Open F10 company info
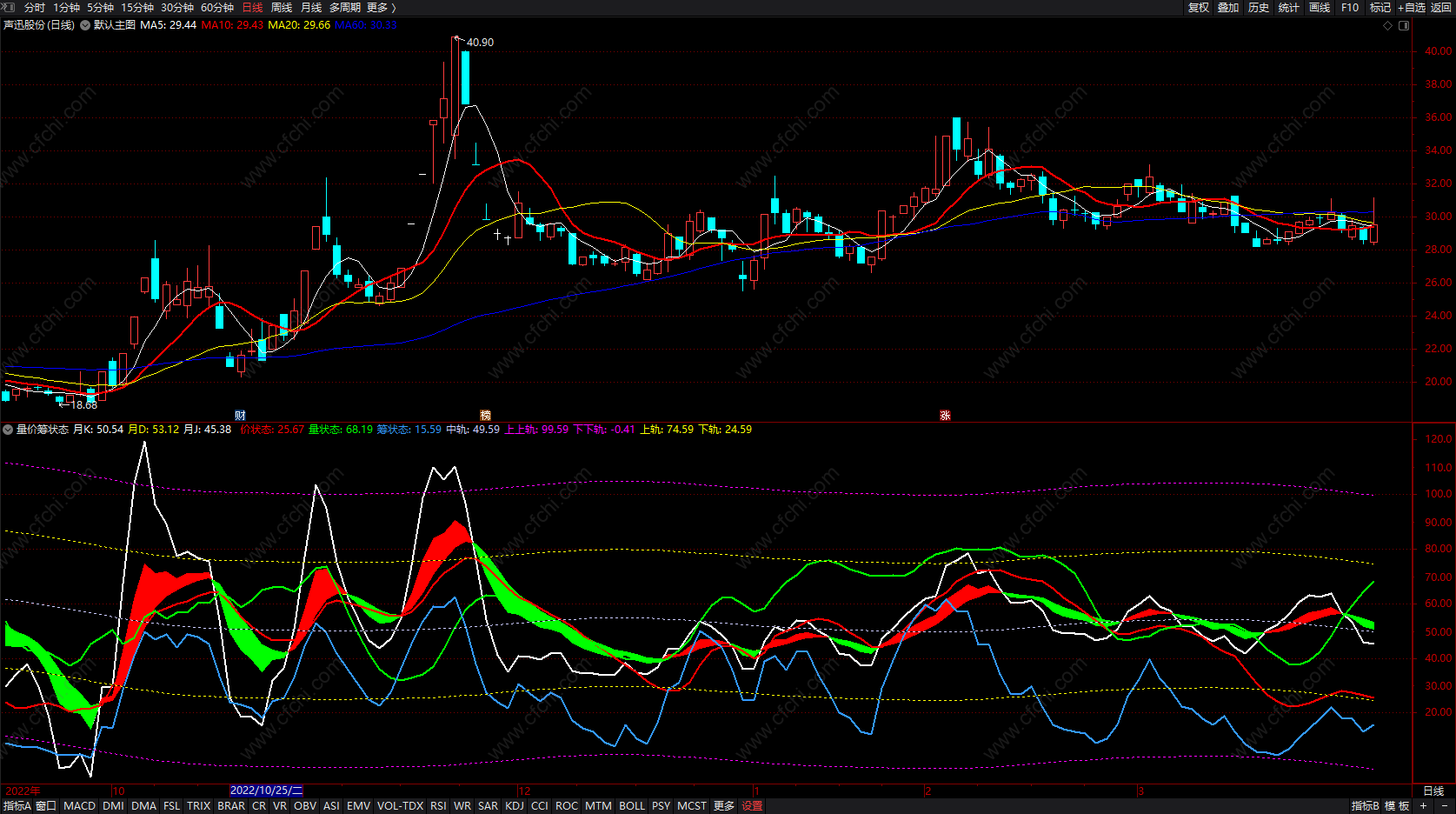The width and height of the screenshot is (1456, 814). [1350, 7]
